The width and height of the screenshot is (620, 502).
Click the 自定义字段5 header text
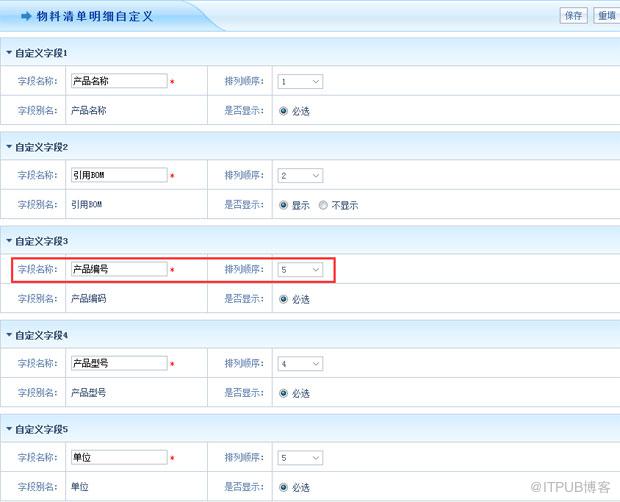[41, 429]
